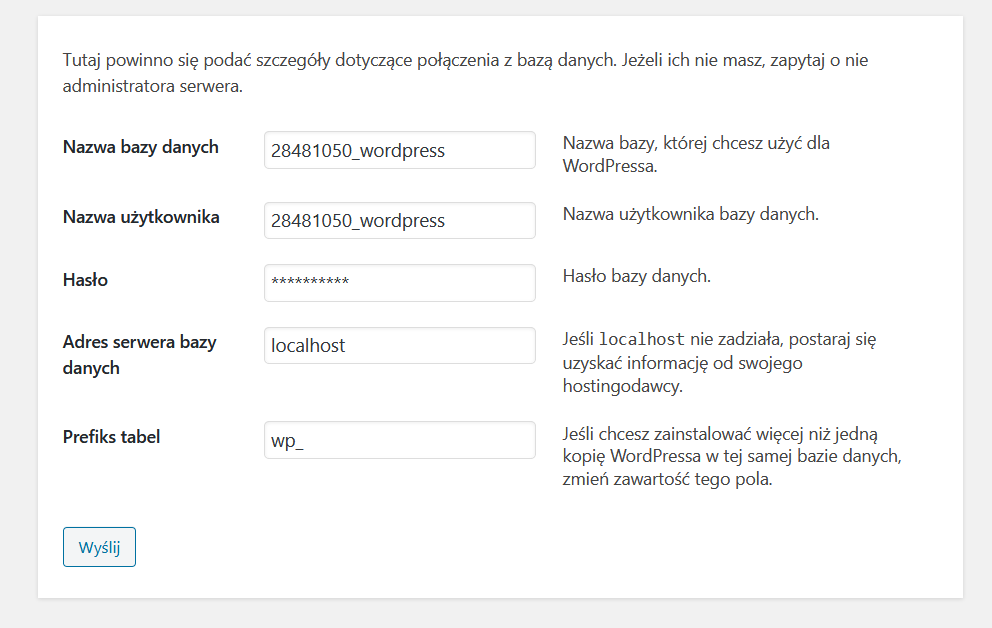
Task: Click the Wyślij submit button
Action: point(99,547)
